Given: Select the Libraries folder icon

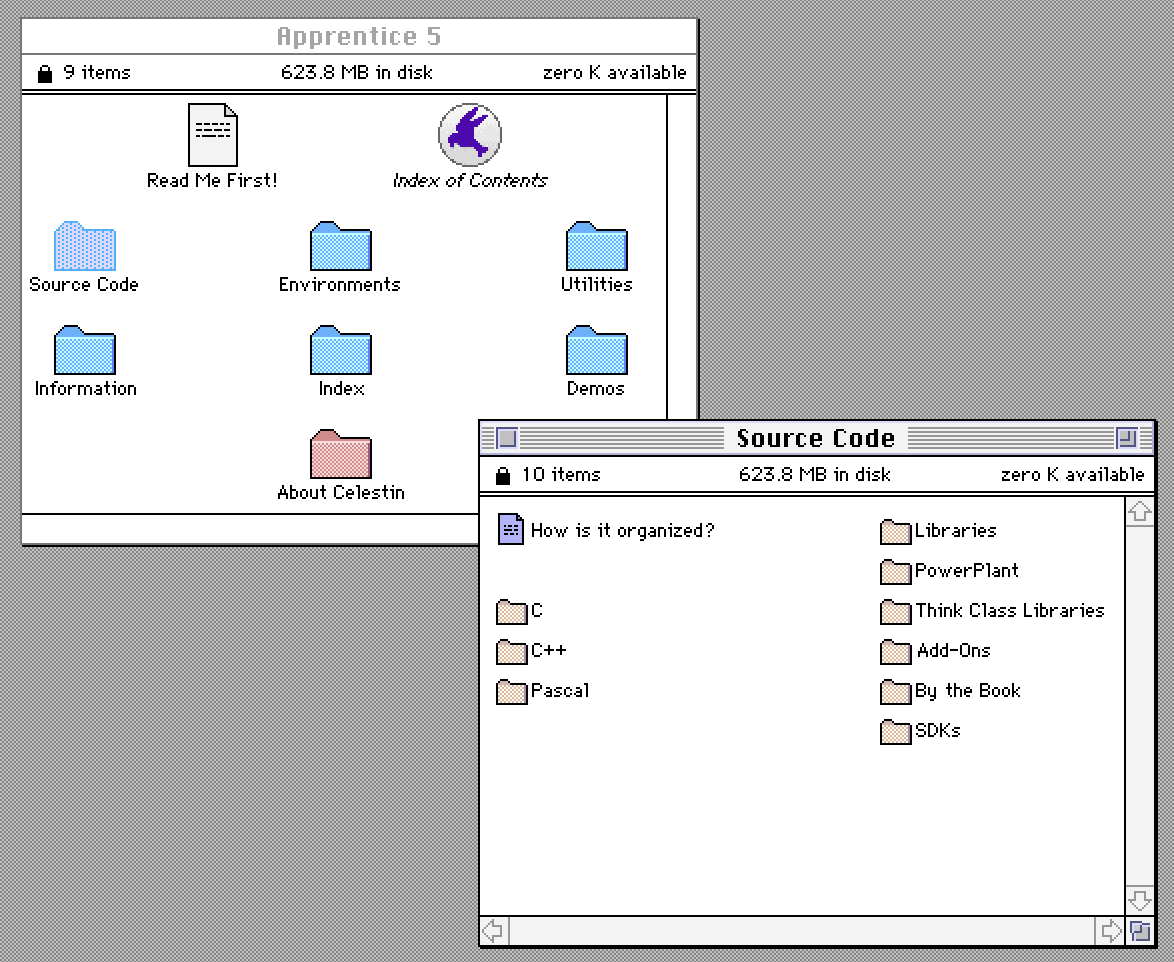Looking at the screenshot, I should click(895, 532).
